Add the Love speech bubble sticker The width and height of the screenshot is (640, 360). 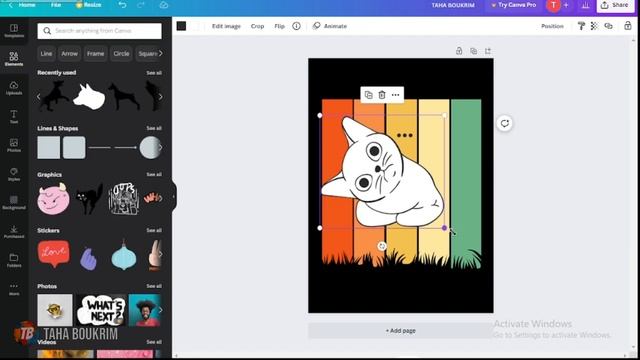[53, 254]
